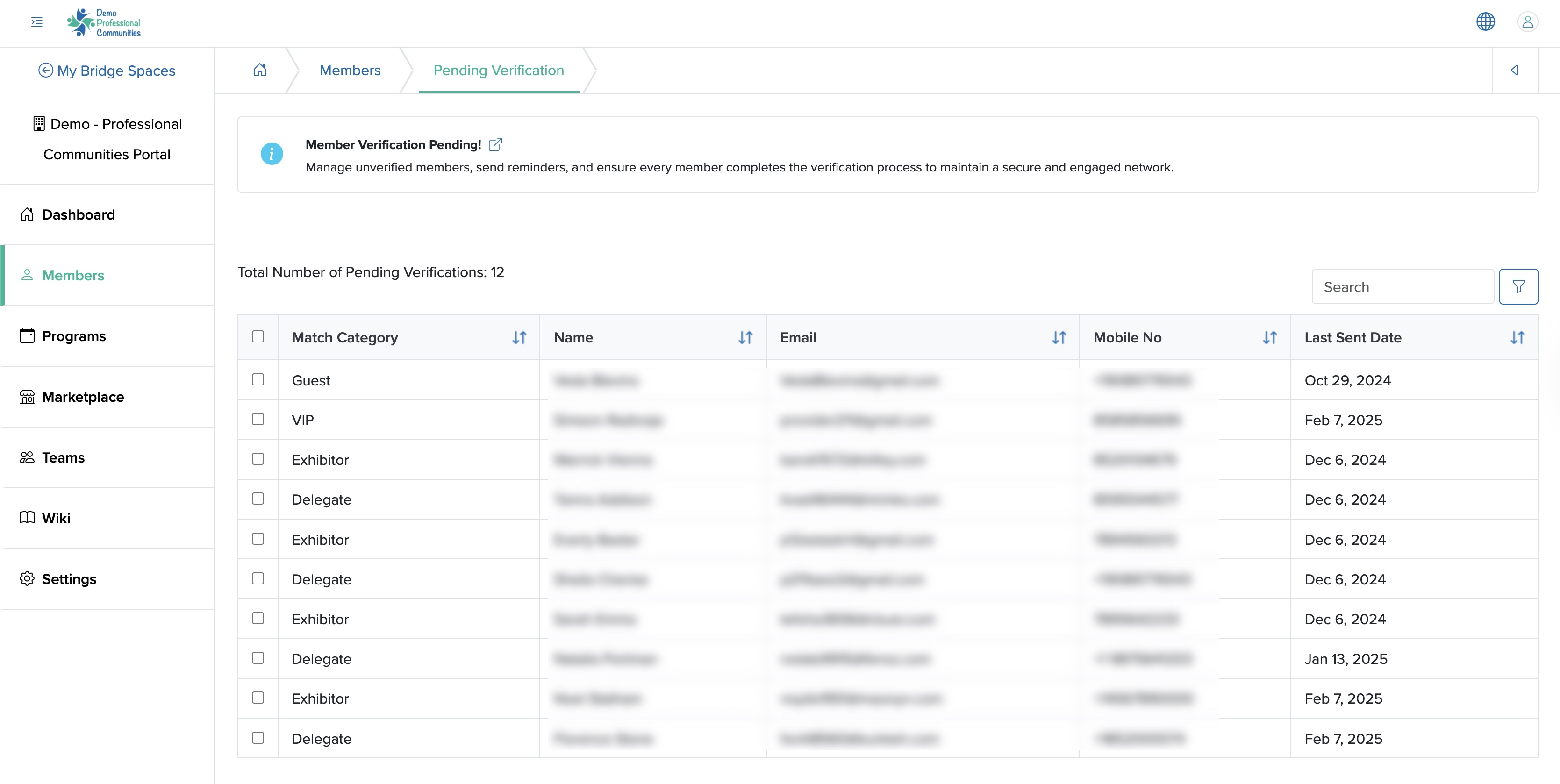This screenshot has width=1560, height=784.
Task: Open Dashboard in the sidebar
Action: coord(107,215)
